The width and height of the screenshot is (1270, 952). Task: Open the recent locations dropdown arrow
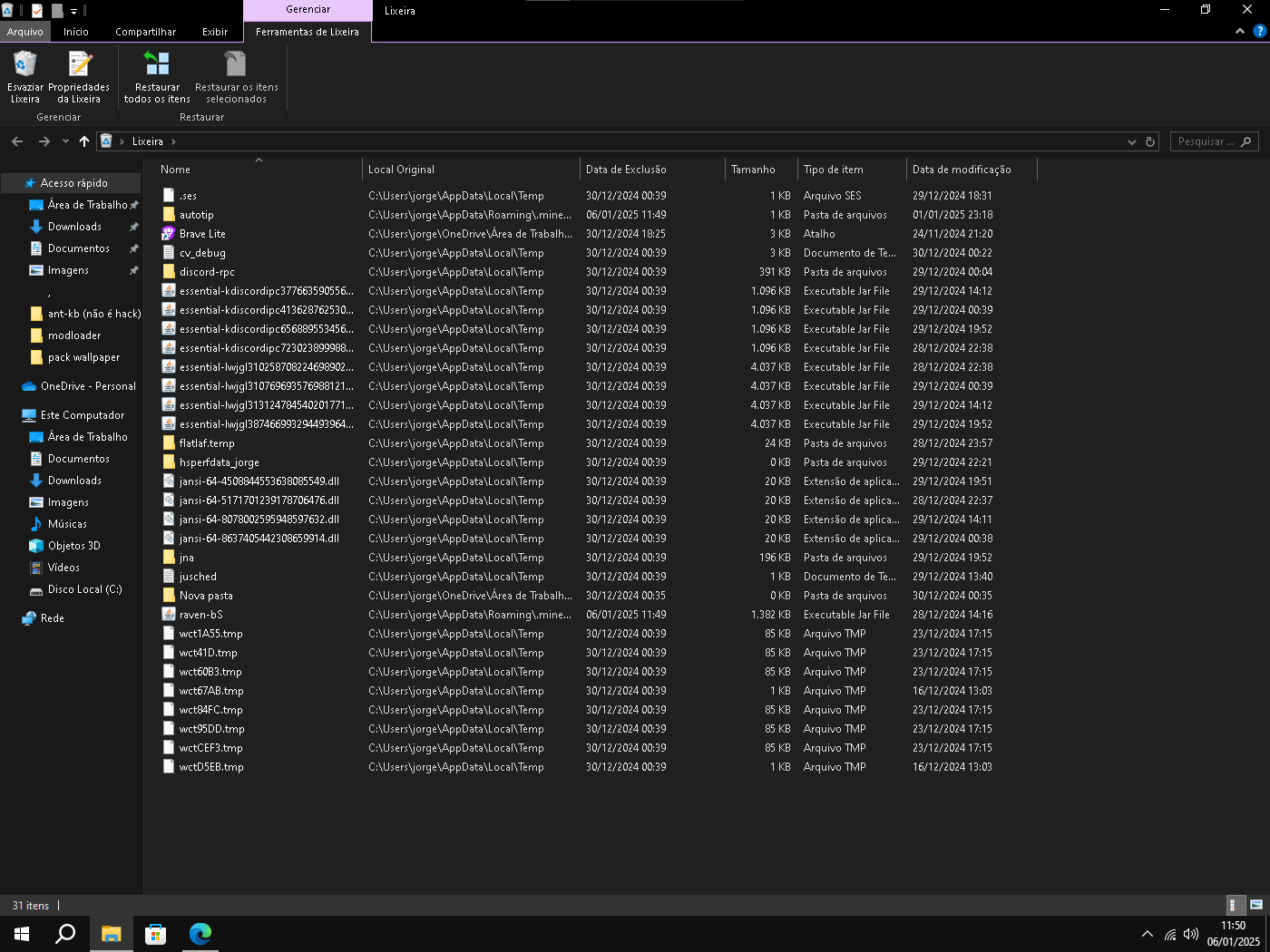pos(65,141)
